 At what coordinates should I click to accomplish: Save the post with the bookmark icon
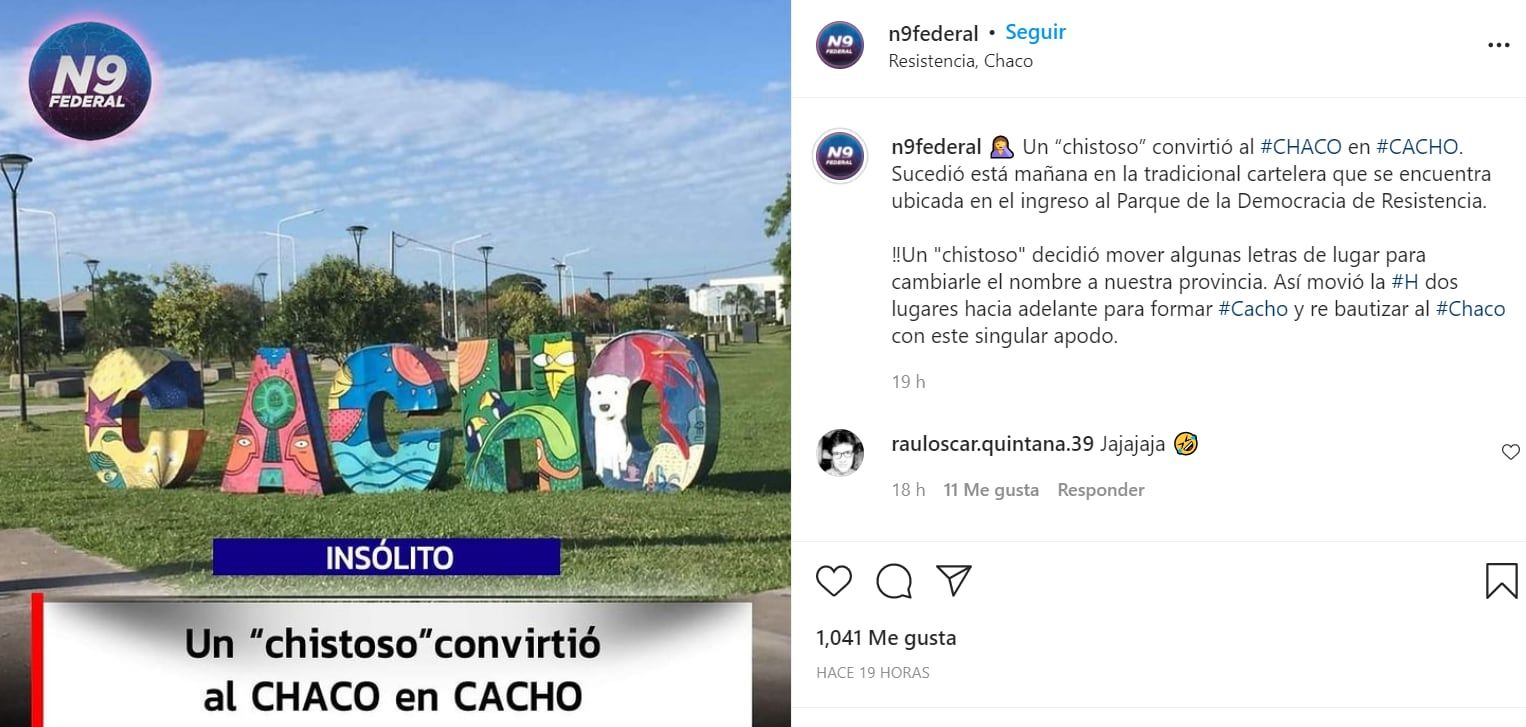tap(1501, 581)
